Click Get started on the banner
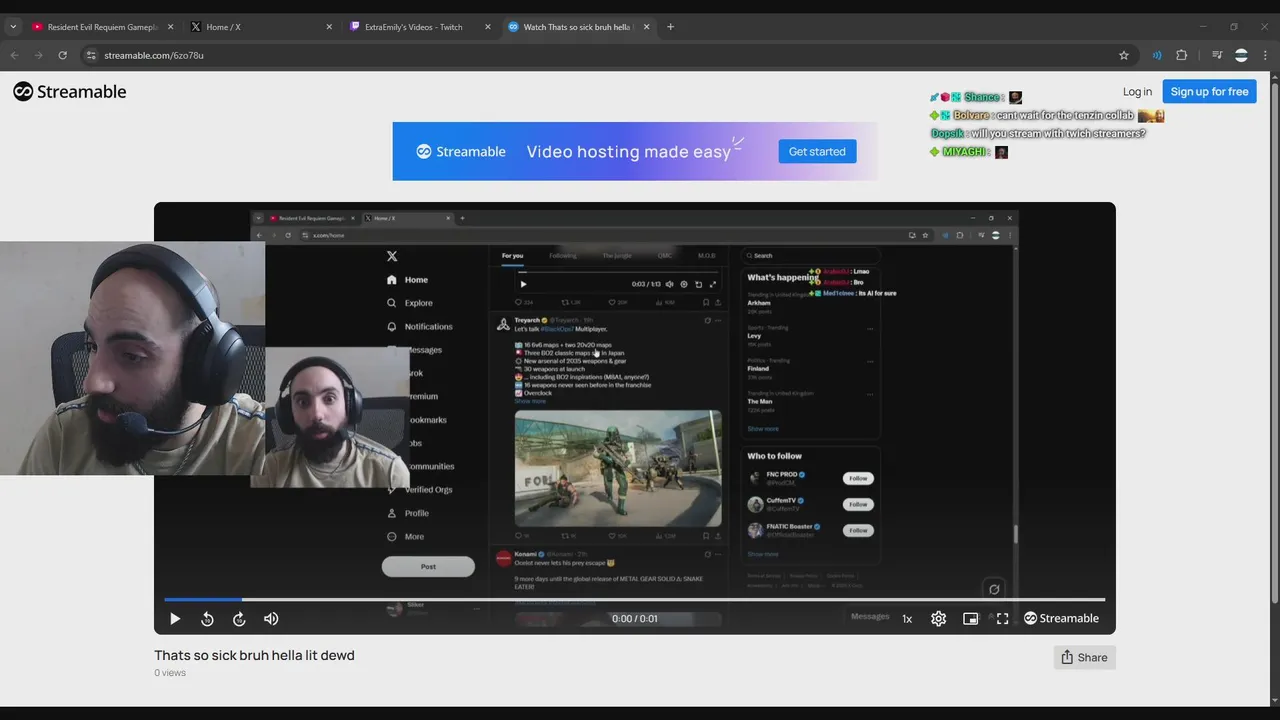Image resolution: width=1280 pixels, height=720 pixels. point(817,151)
